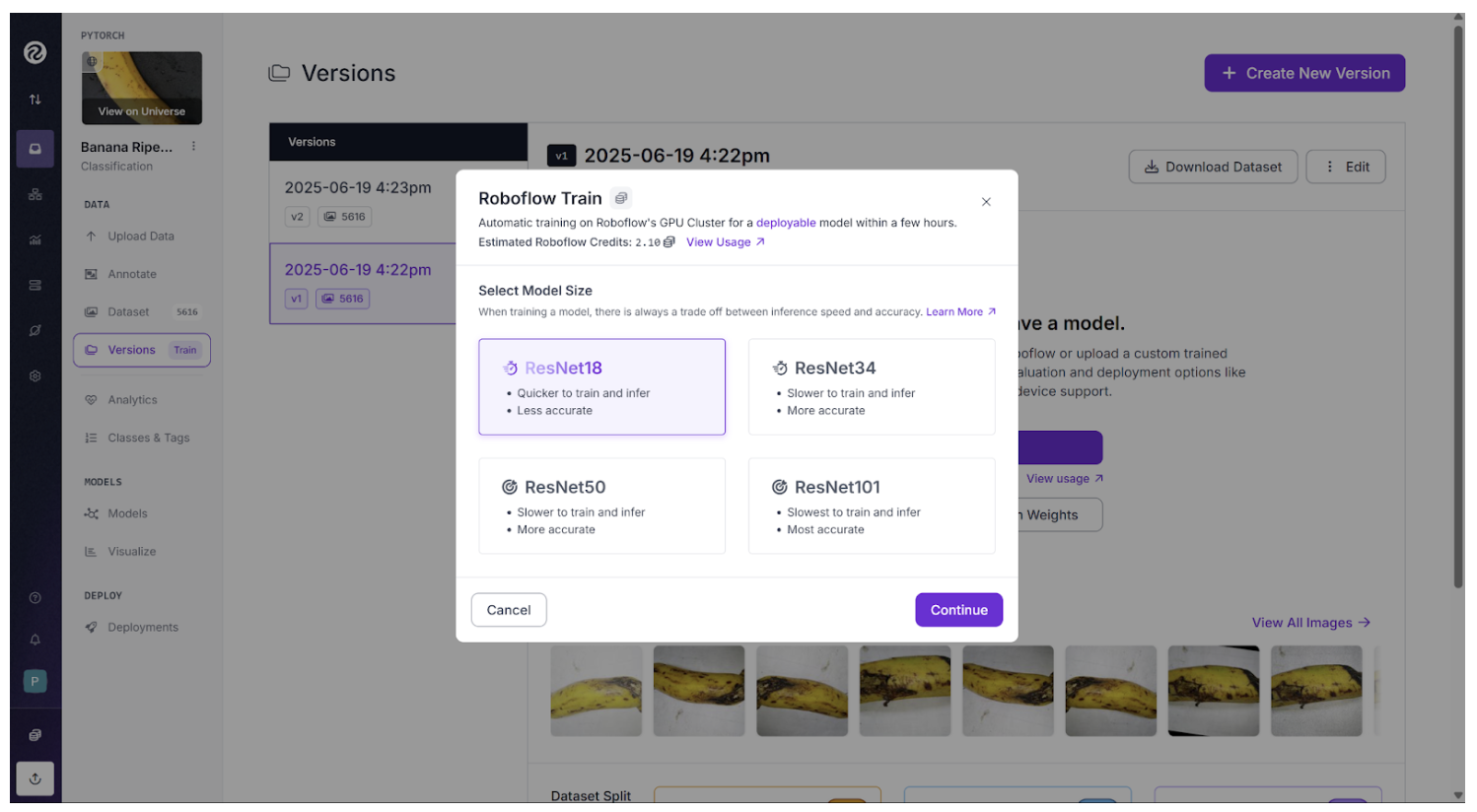Viewport: 1477px width, 812px height.
Task: Select the ResNet18 model size card
Action: click(x=601, y=387)
